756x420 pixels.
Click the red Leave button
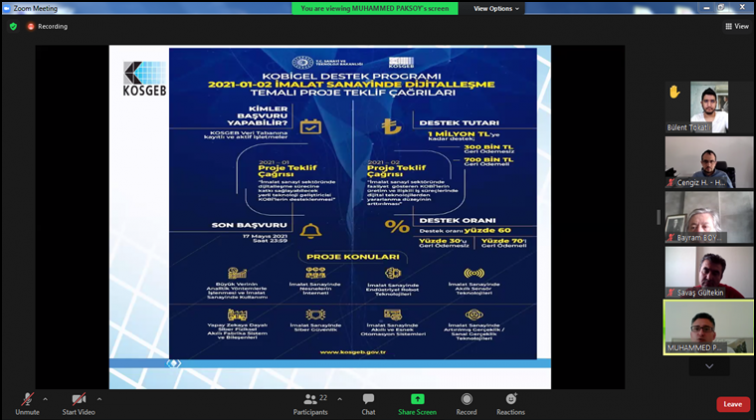tap(732, 404)
